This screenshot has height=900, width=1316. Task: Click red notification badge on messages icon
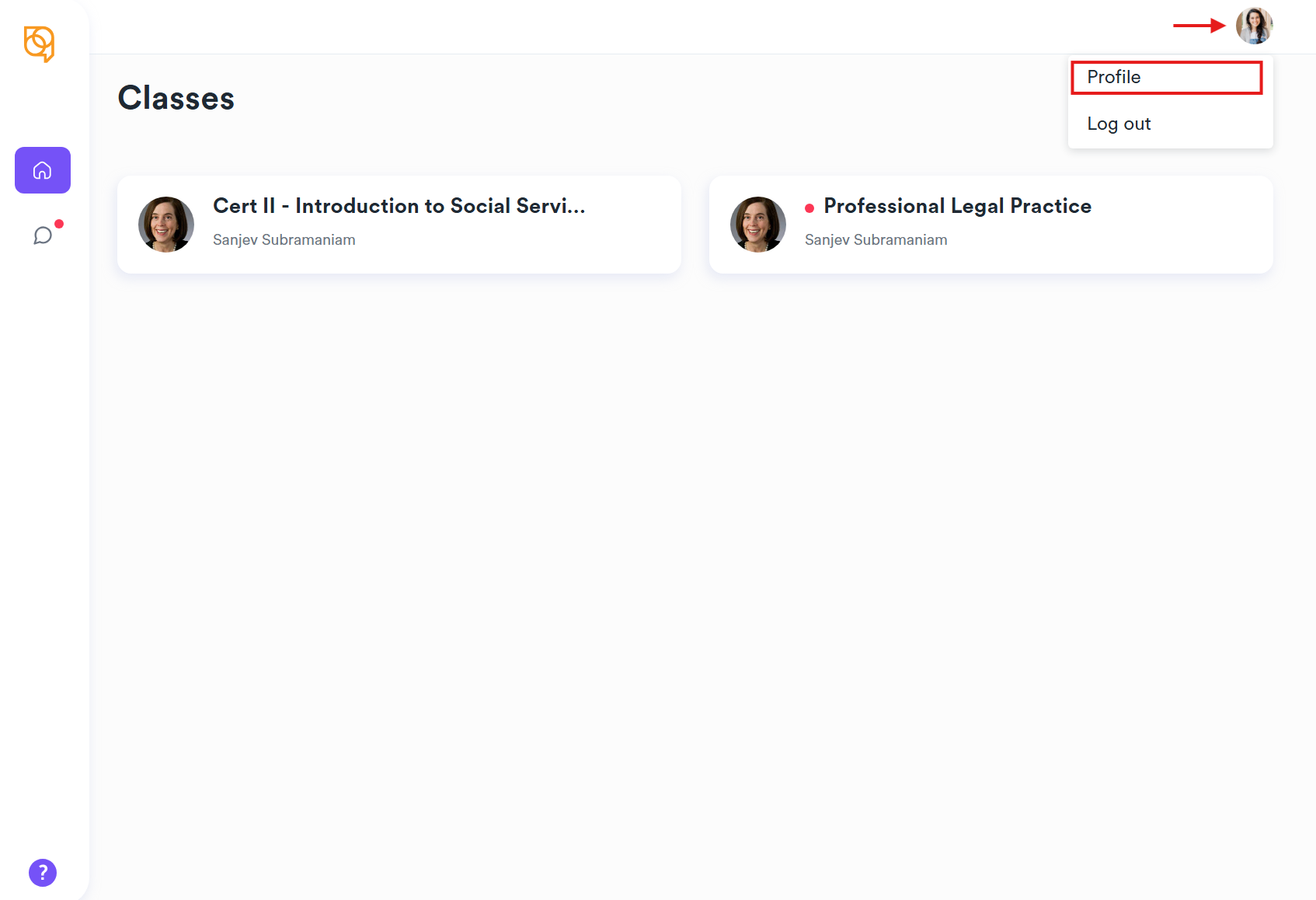(x=59, y=224)
